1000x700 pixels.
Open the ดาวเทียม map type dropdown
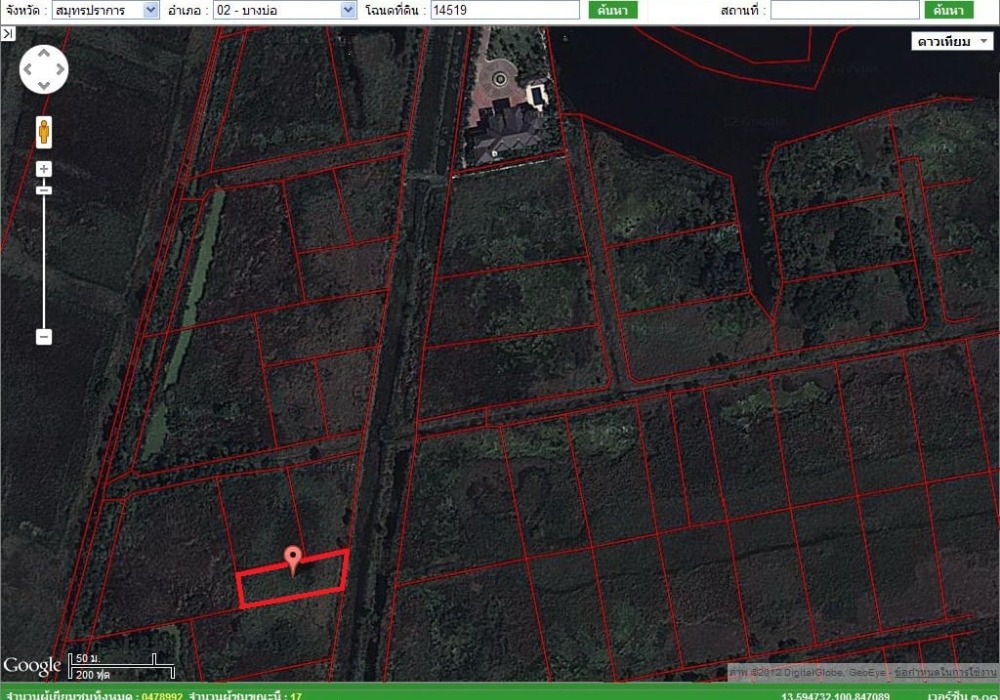[x=952, y=41]
